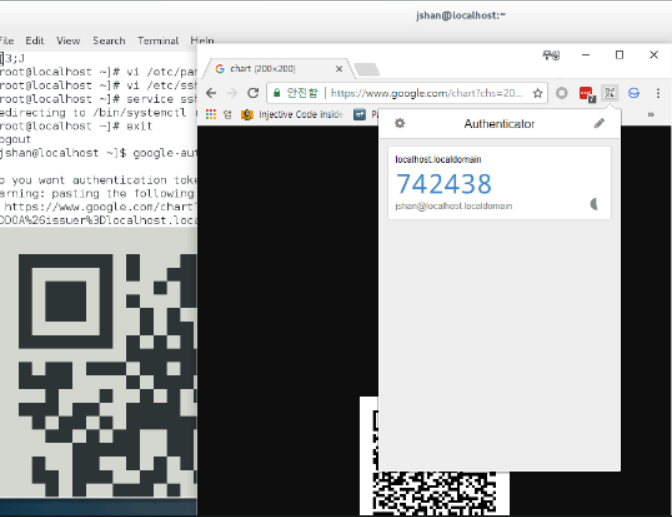This screenshot has height=517, width=672.
Task: Click the Authenticator title text
Action: [499, 124]
